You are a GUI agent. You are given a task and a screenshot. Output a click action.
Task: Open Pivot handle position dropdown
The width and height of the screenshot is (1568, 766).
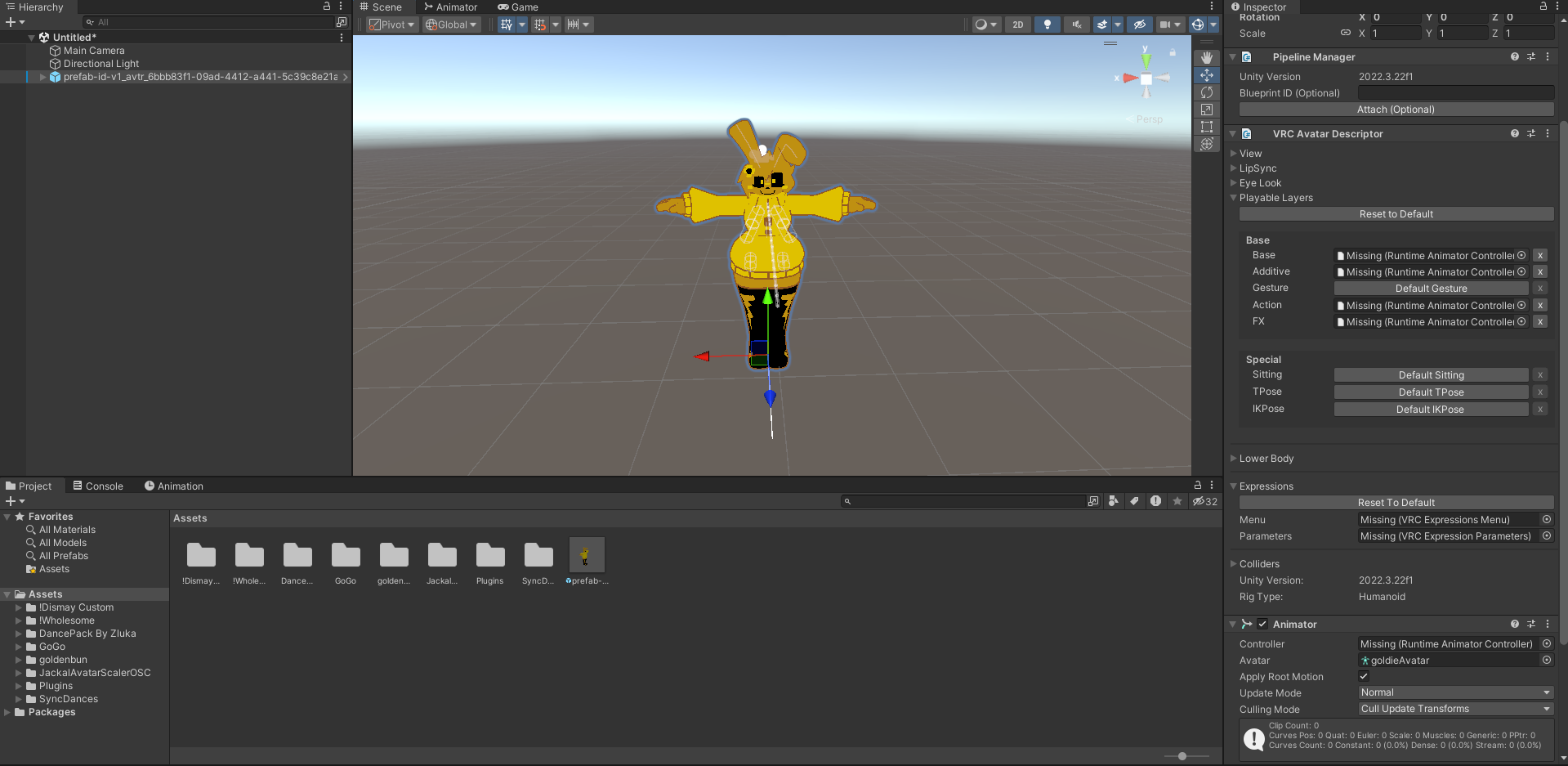pyautogui.click(x=392, y=25)
